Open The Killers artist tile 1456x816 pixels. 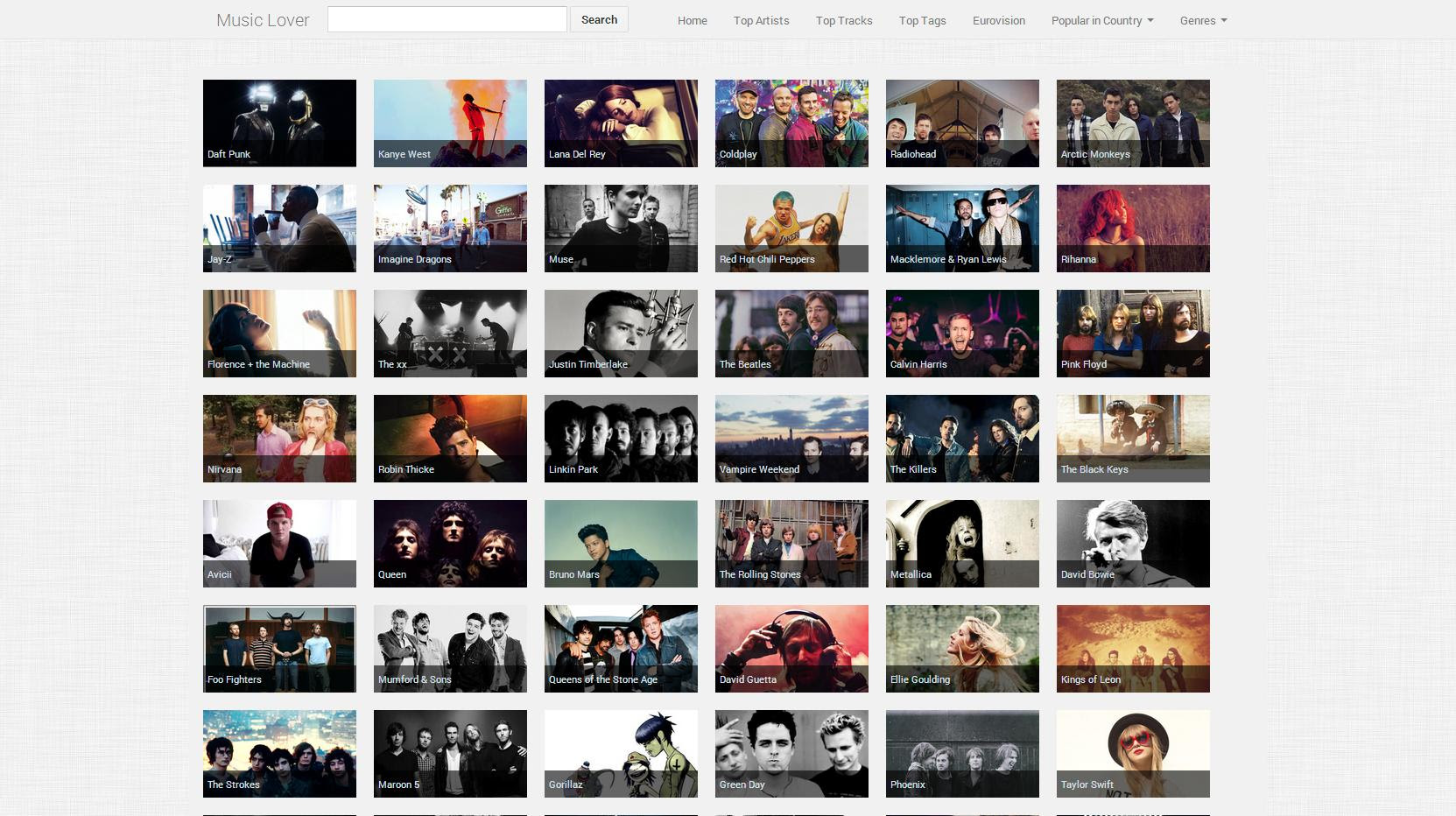962,439
